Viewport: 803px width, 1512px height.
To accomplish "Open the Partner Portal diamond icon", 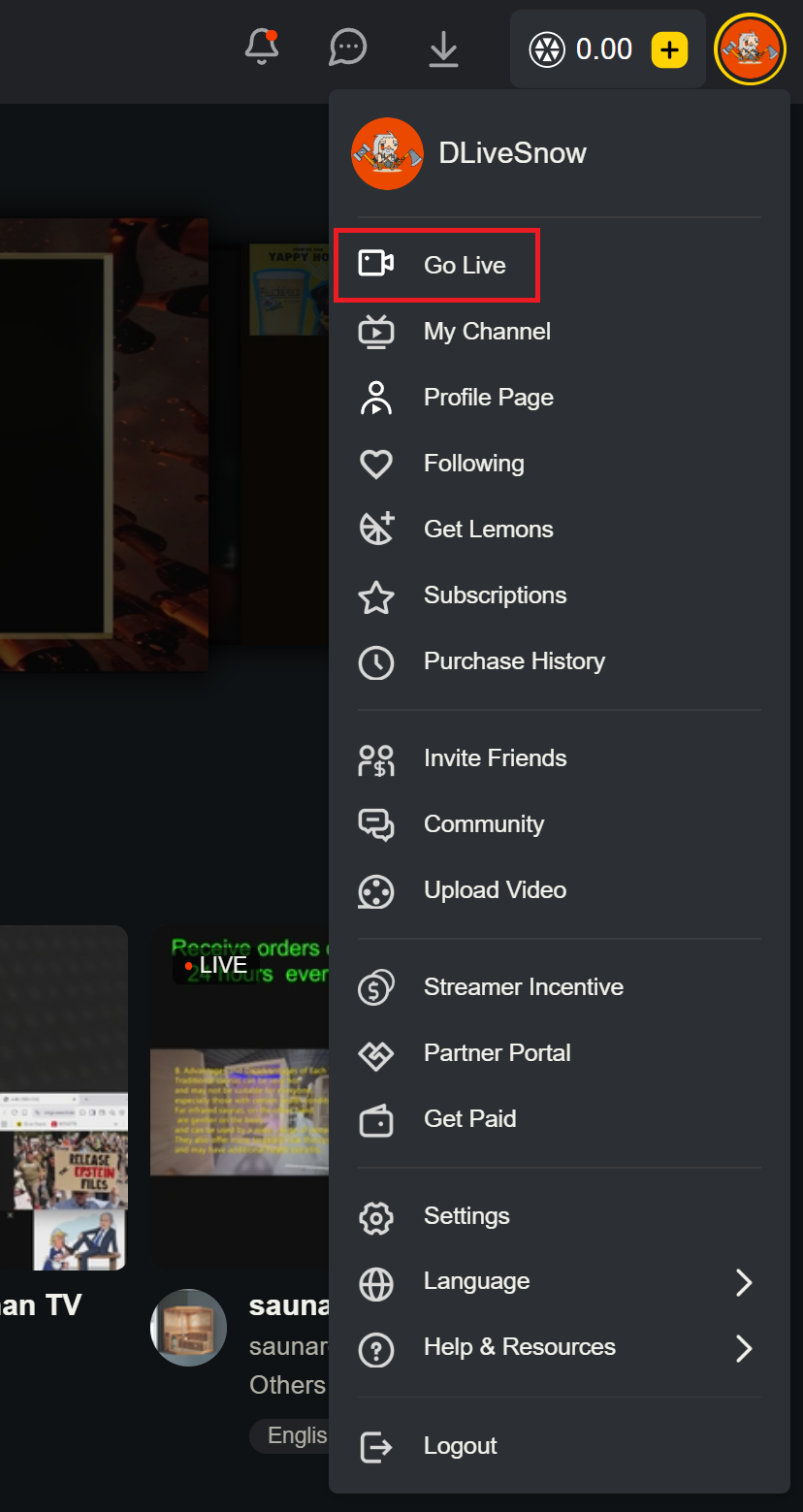I will click(x=376, y=1052).
